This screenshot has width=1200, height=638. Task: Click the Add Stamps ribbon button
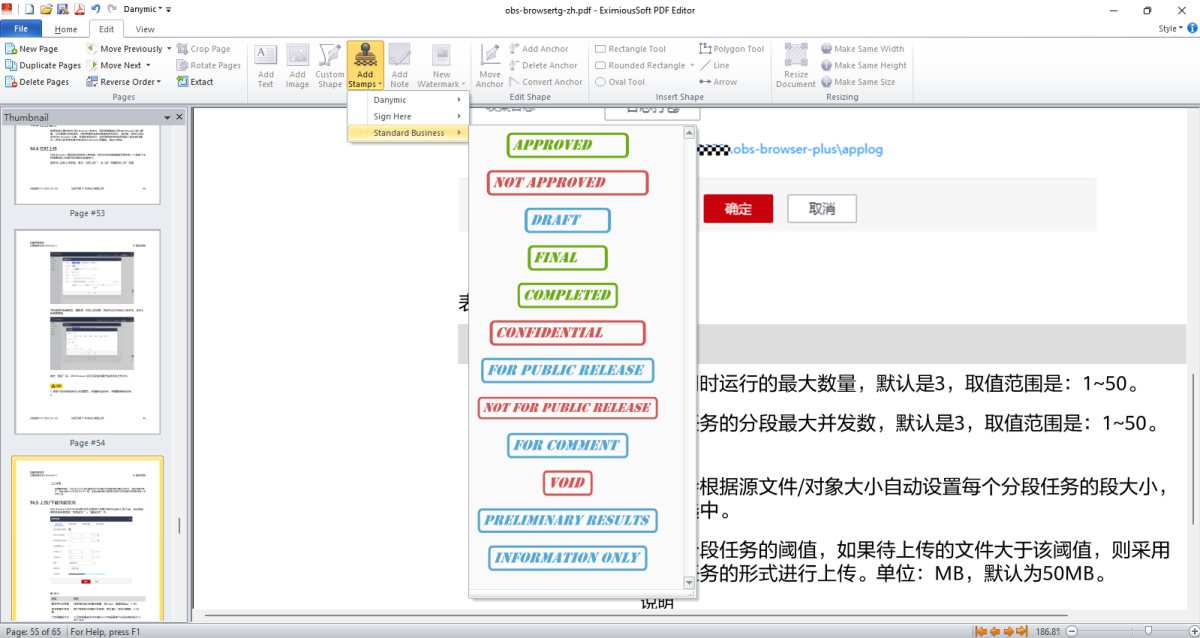[365, 66]
